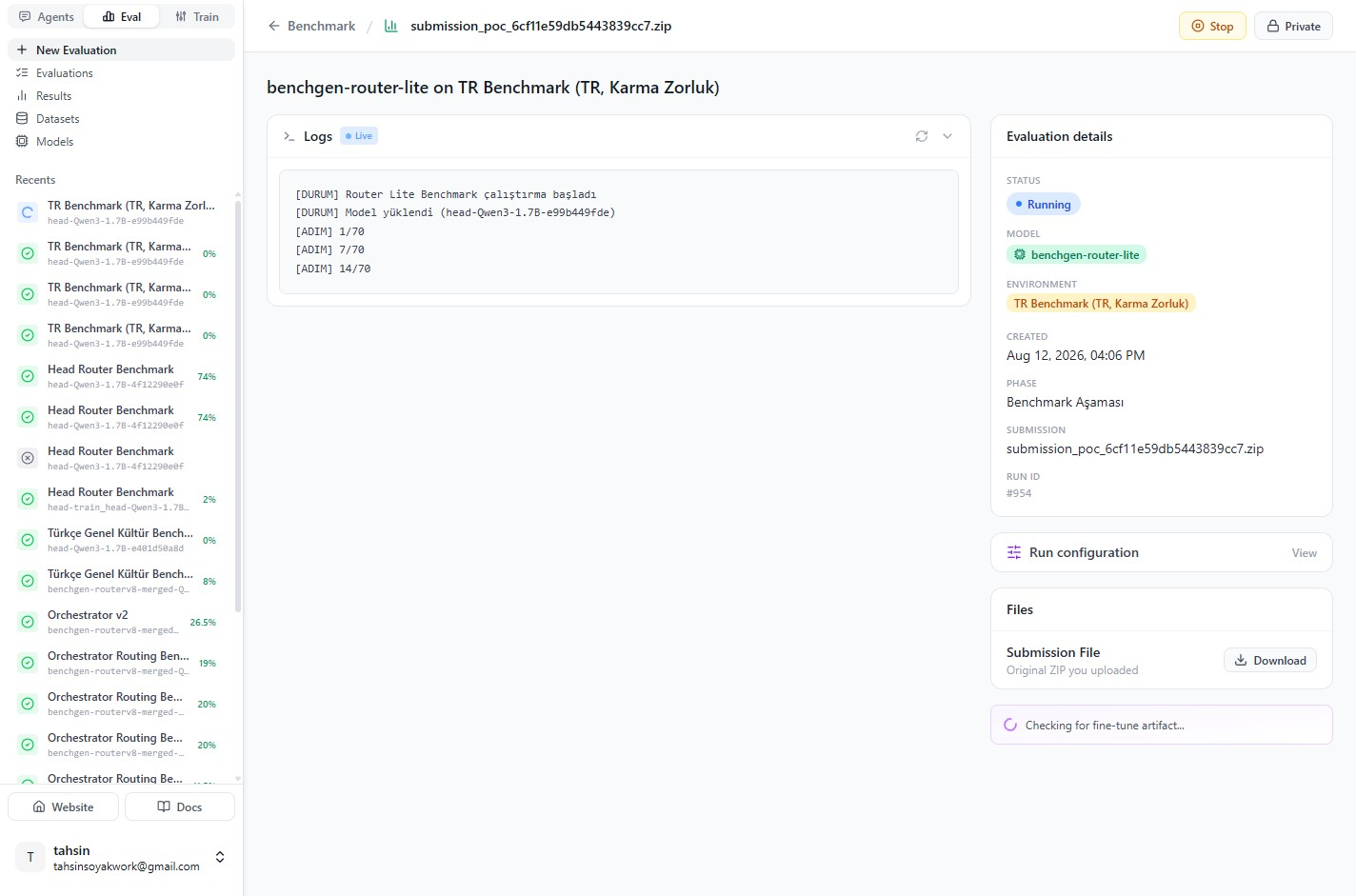Click the terminal prompt icon beside Logs
The height and width of the screenshot is (896, 1356).
point(289,136)
